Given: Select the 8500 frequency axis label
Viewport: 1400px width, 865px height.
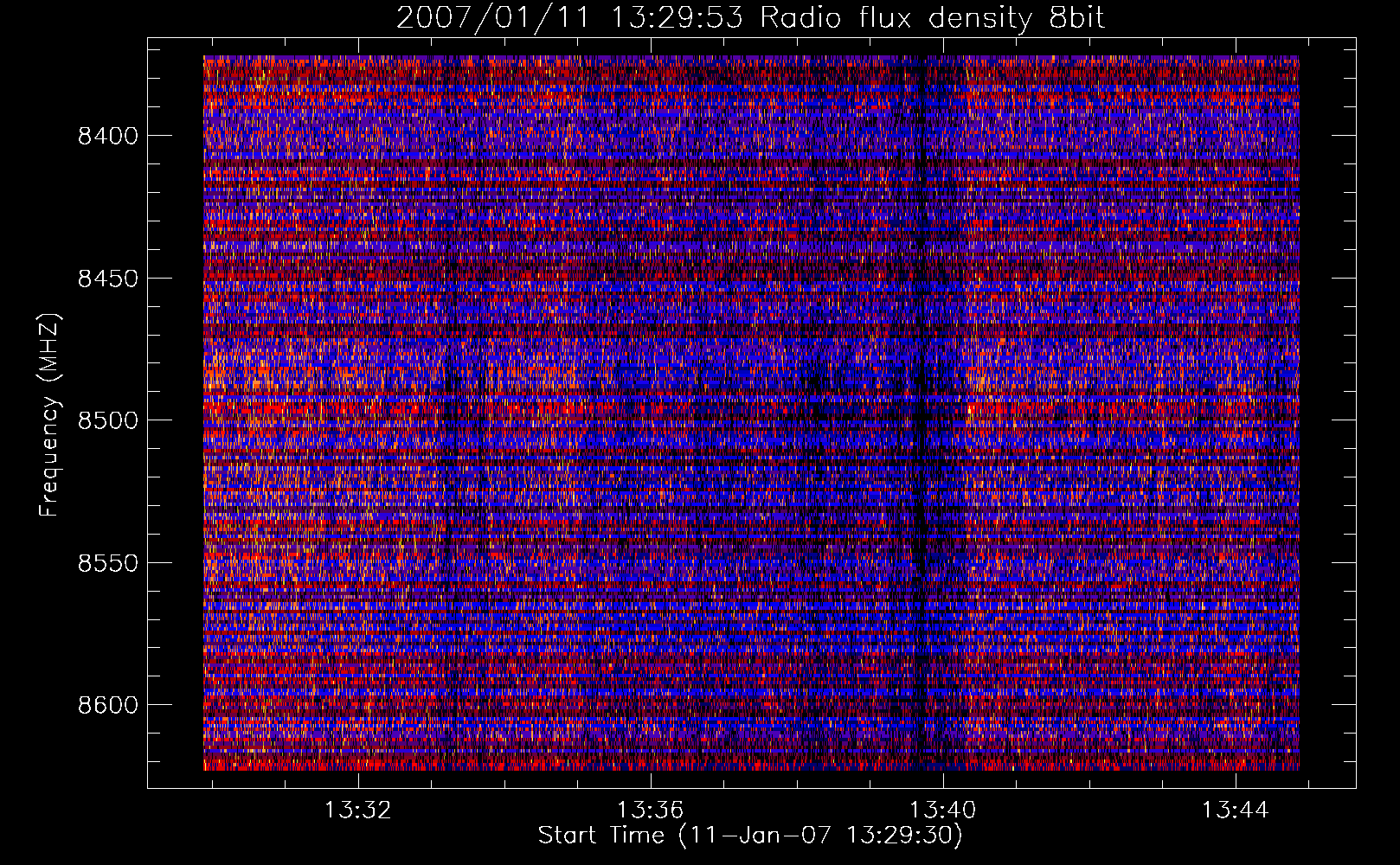Looking at the screenshot, I should coord(107,420).
